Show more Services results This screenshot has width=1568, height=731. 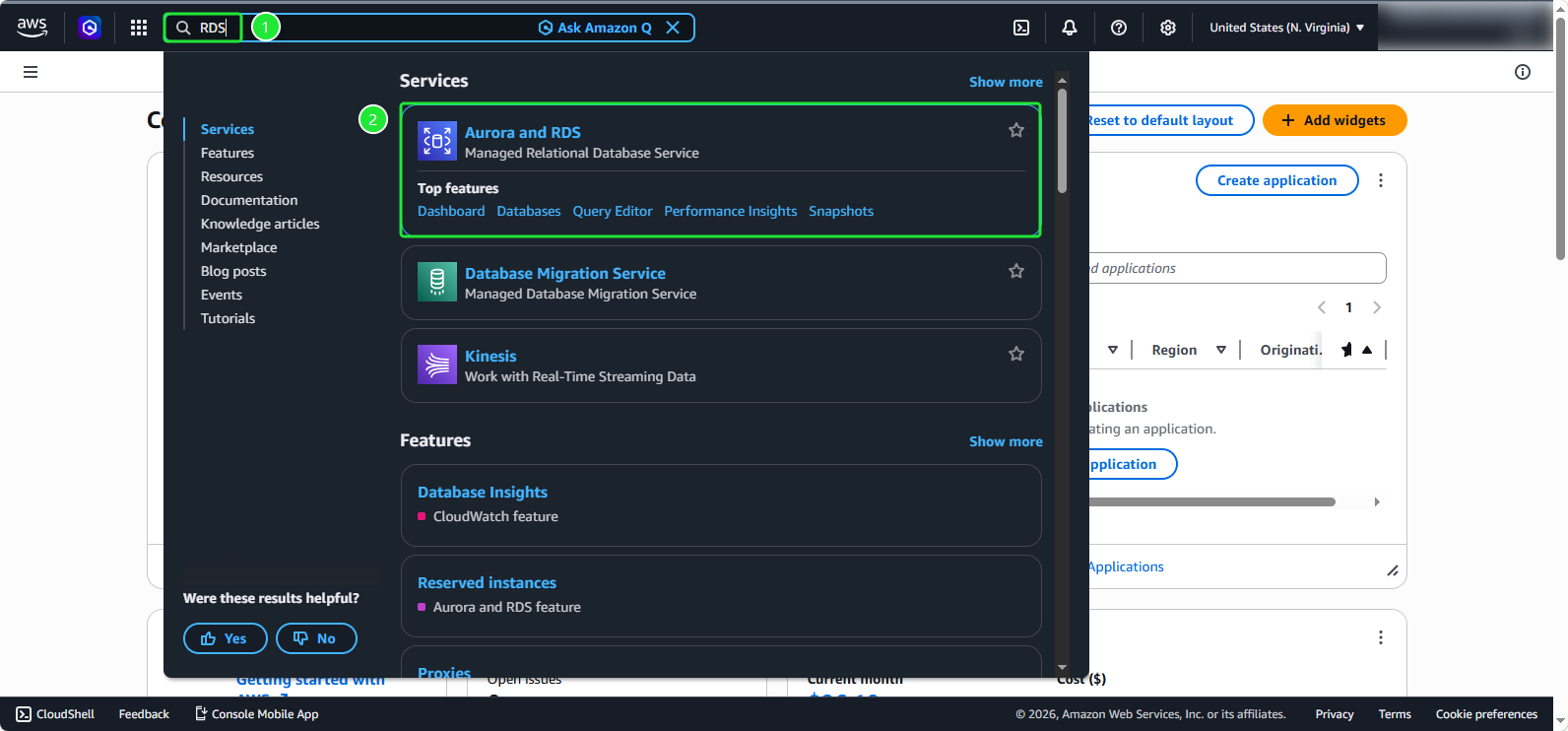pyautogui.click(x=1006, y=82)
